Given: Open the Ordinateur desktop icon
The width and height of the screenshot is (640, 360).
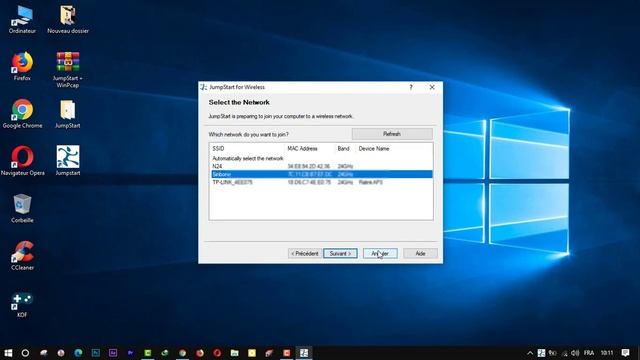Looking at the screenshot, I should click(x=22, y=19).
